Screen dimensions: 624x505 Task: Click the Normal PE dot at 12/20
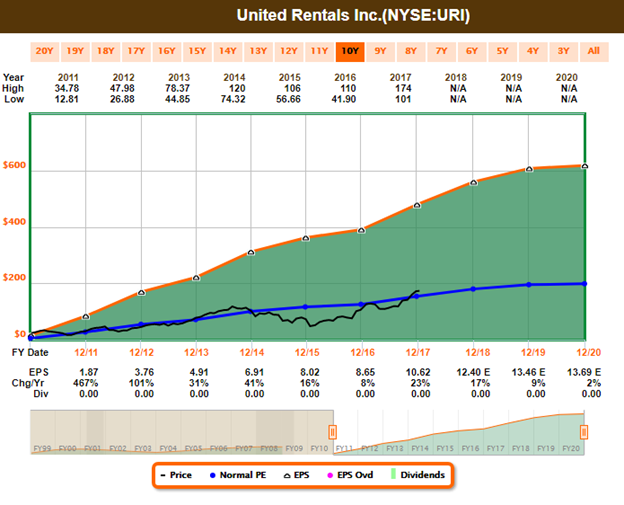tap(584, 284)
